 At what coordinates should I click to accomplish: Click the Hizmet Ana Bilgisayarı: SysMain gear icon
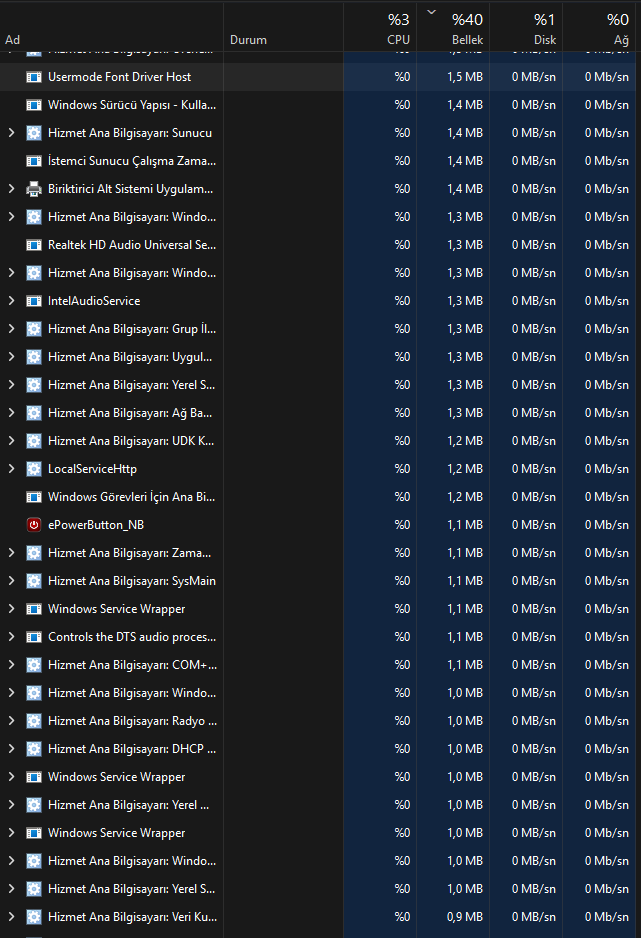(34, 581)
